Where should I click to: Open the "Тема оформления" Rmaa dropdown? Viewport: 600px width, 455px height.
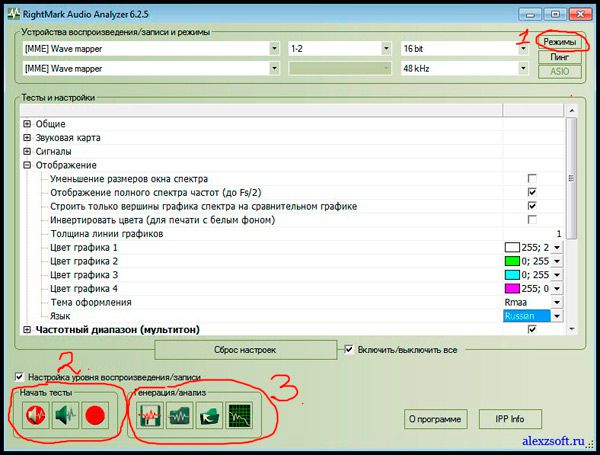click(x=557, y=302)
